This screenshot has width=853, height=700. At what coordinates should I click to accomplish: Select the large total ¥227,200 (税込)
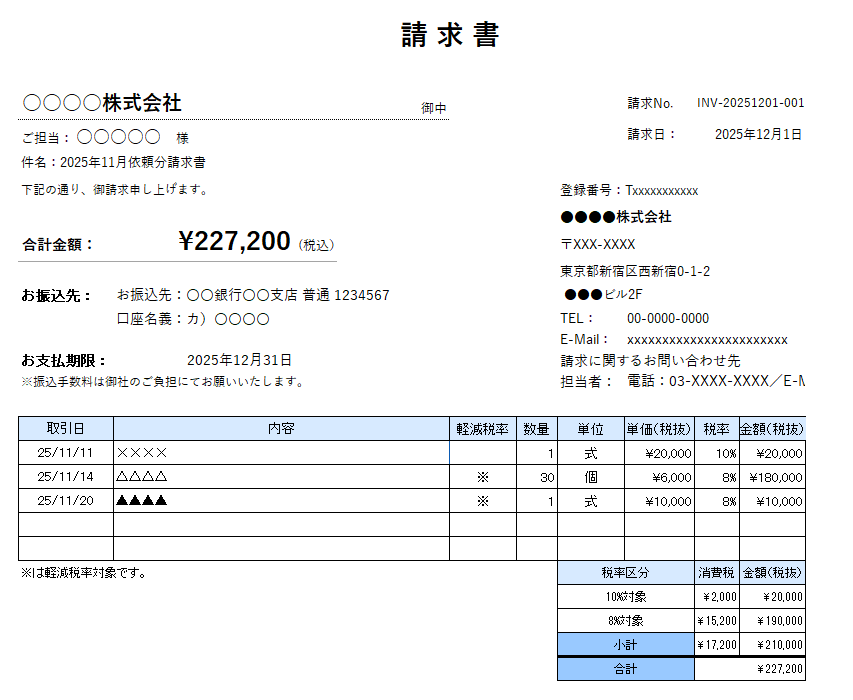tap(256, 241)
